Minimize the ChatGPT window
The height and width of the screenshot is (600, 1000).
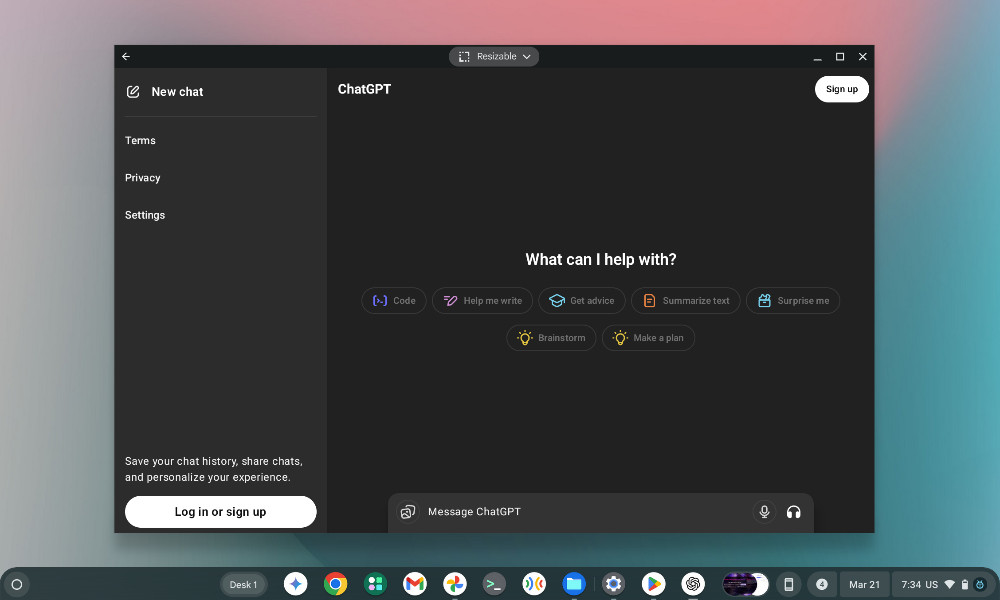tap(818, 57)
